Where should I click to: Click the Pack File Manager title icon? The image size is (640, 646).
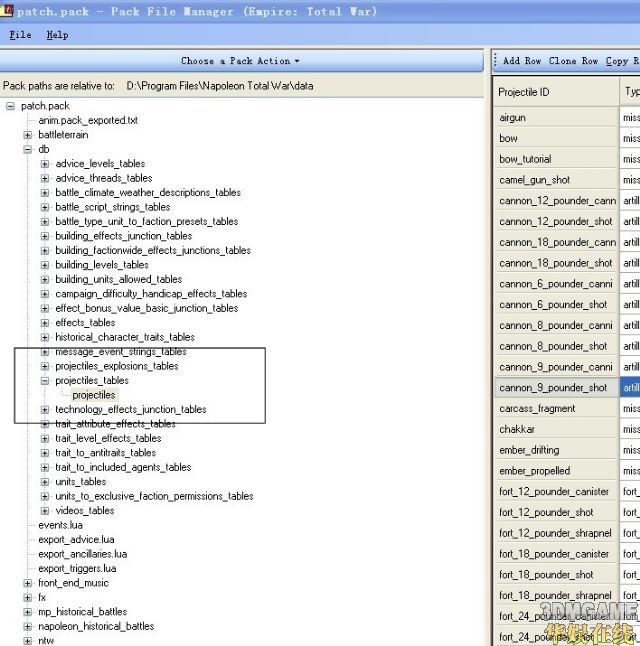(6, 10)
